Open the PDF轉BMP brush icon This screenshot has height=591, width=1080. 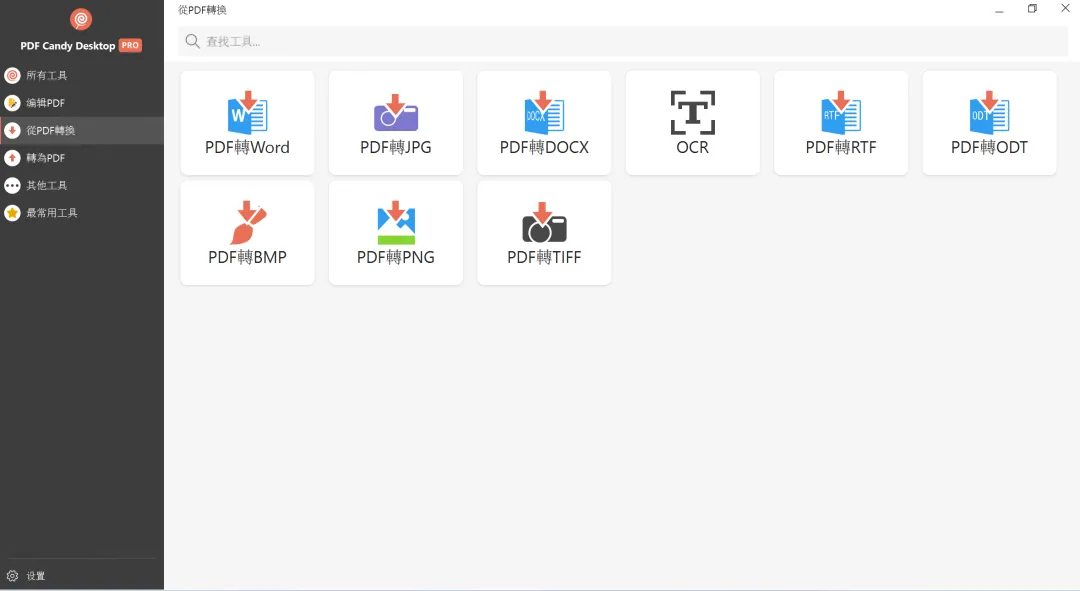tap(248, 222)
